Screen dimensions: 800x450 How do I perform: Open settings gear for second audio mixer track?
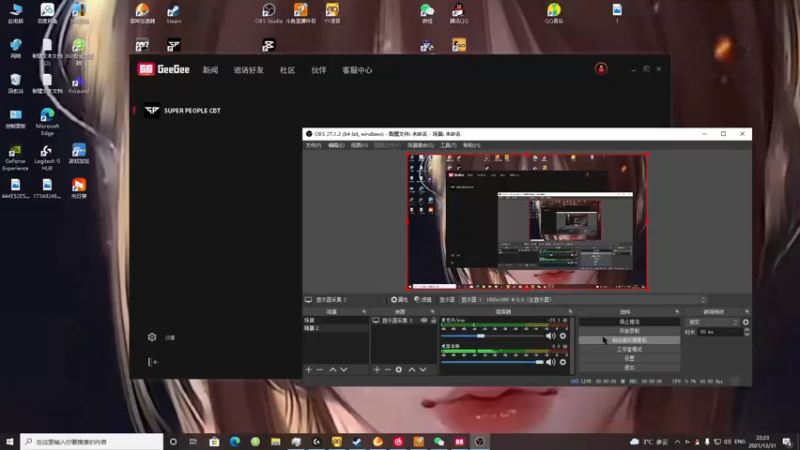(563, 362)
